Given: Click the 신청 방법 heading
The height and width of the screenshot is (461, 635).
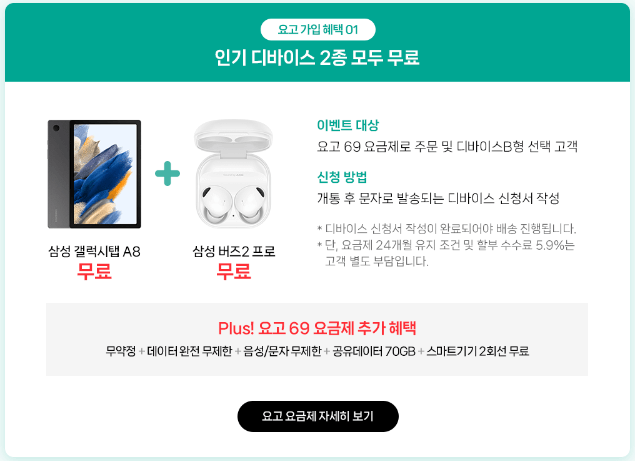Looking at the screenshot, I should [342, 177].
